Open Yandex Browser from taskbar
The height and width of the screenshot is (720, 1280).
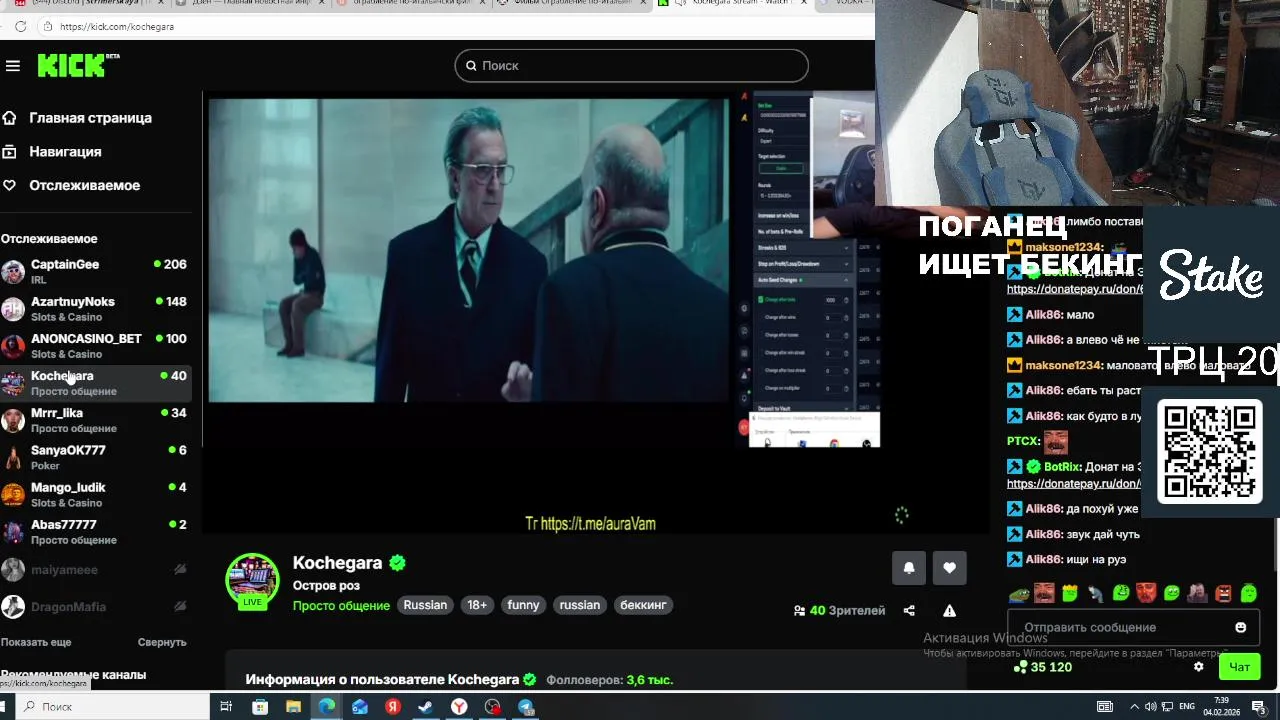point(459,707)
